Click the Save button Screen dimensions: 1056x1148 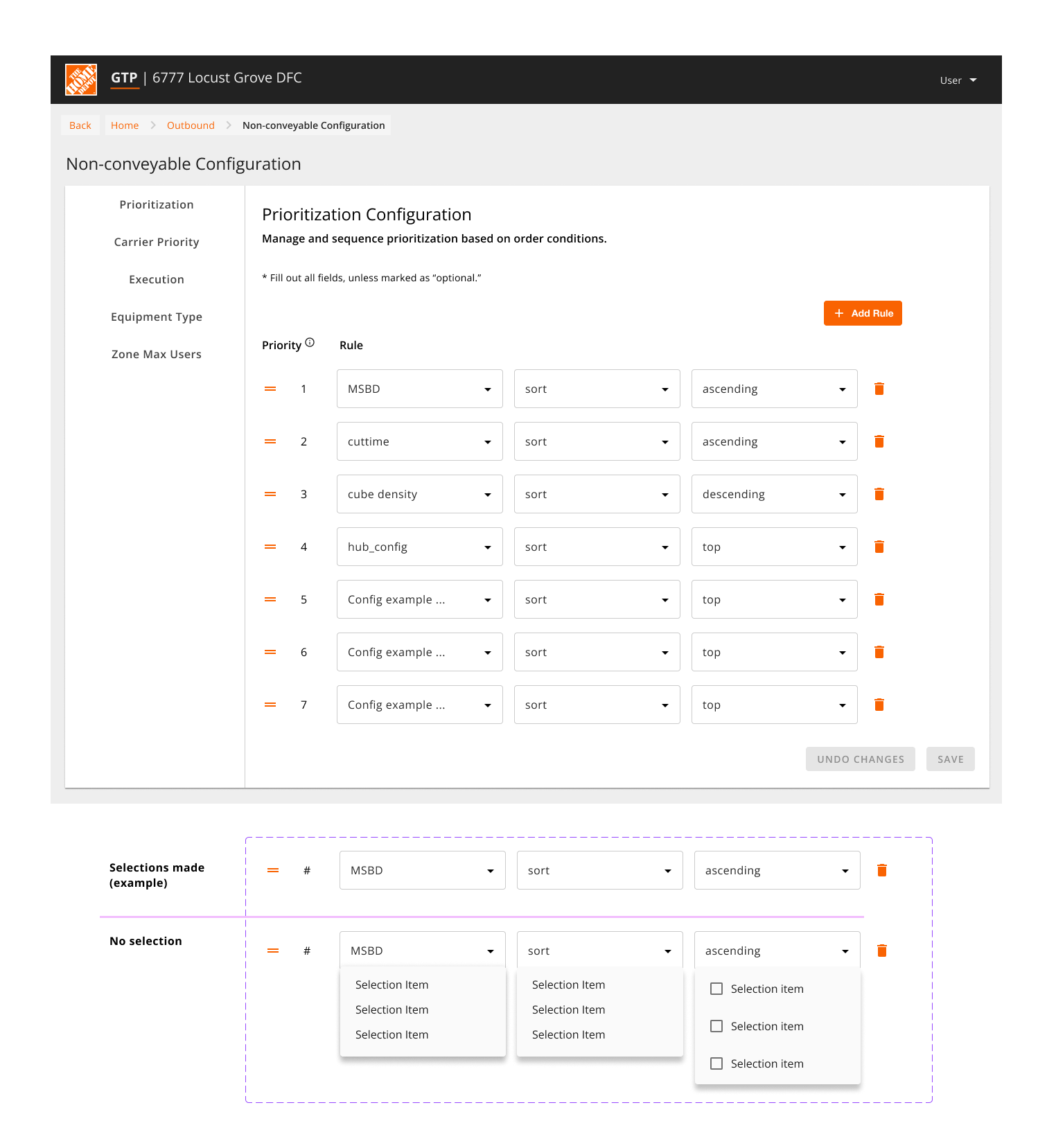[x=951, y=759]
